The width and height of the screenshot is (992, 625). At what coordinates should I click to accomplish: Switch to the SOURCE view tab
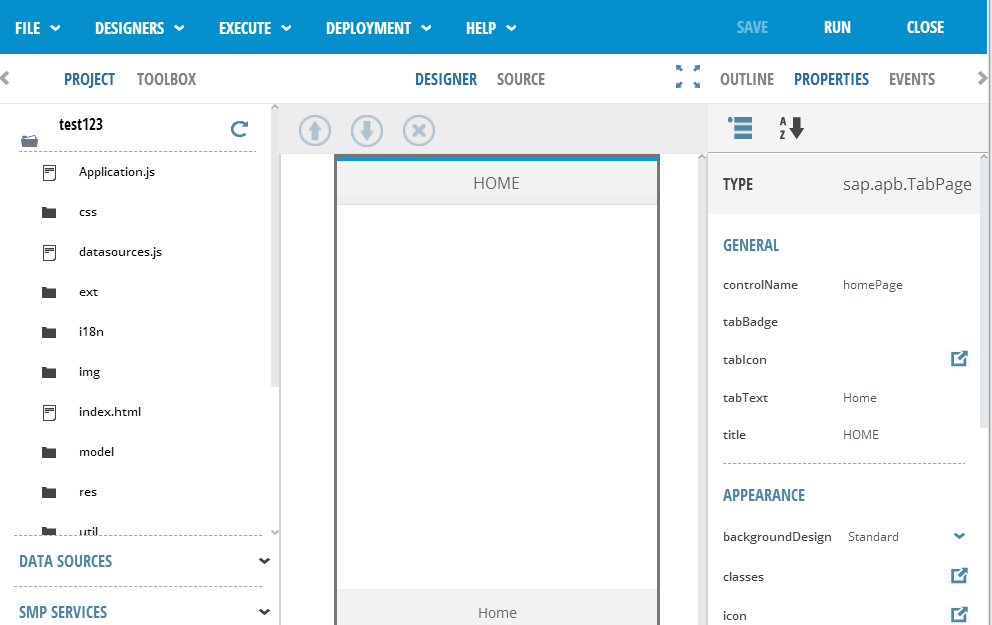tap(521, 79)
